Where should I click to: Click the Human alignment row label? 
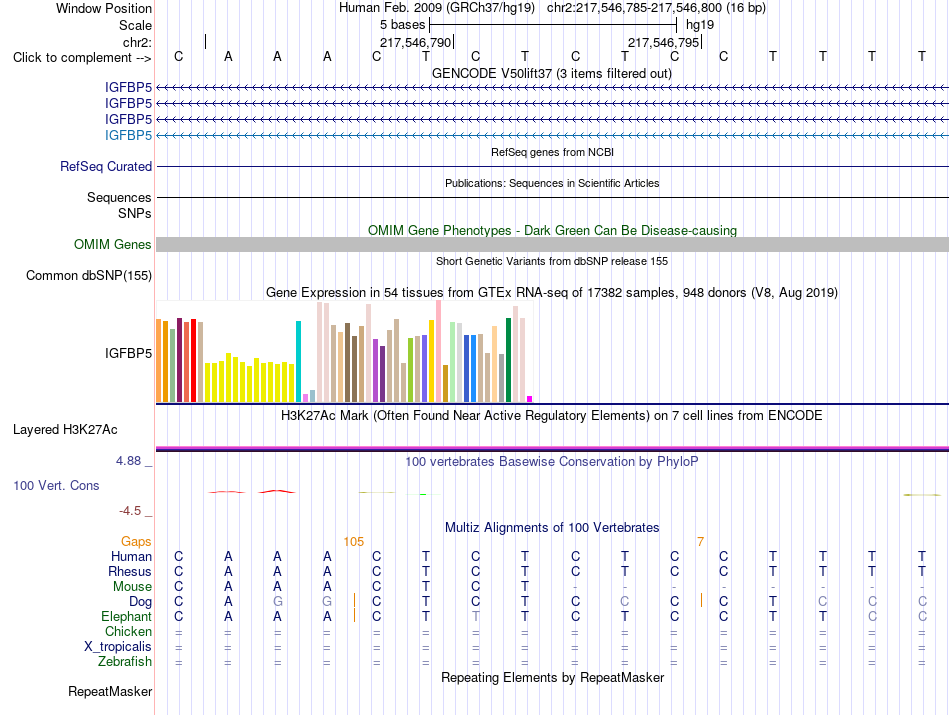click(x=131, y=556)
